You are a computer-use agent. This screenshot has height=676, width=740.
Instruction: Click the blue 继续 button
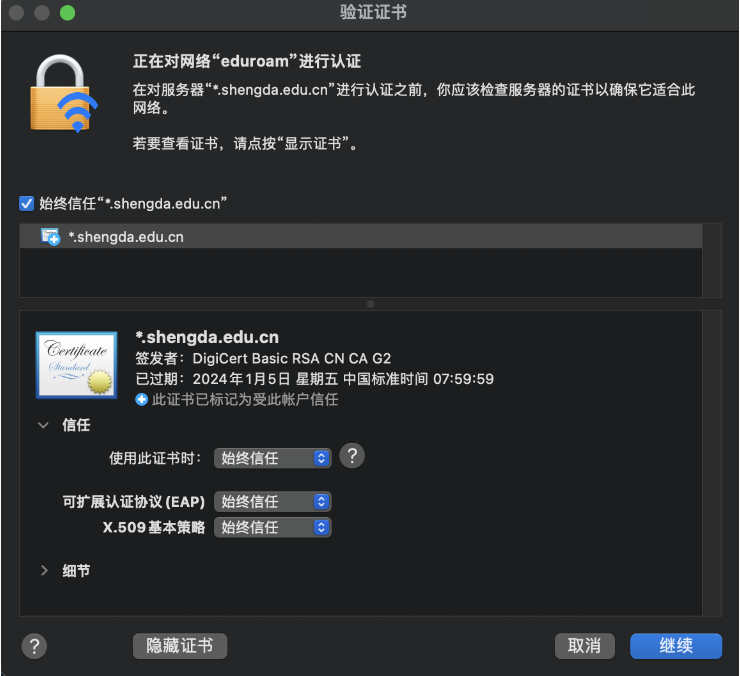point(676,646)
